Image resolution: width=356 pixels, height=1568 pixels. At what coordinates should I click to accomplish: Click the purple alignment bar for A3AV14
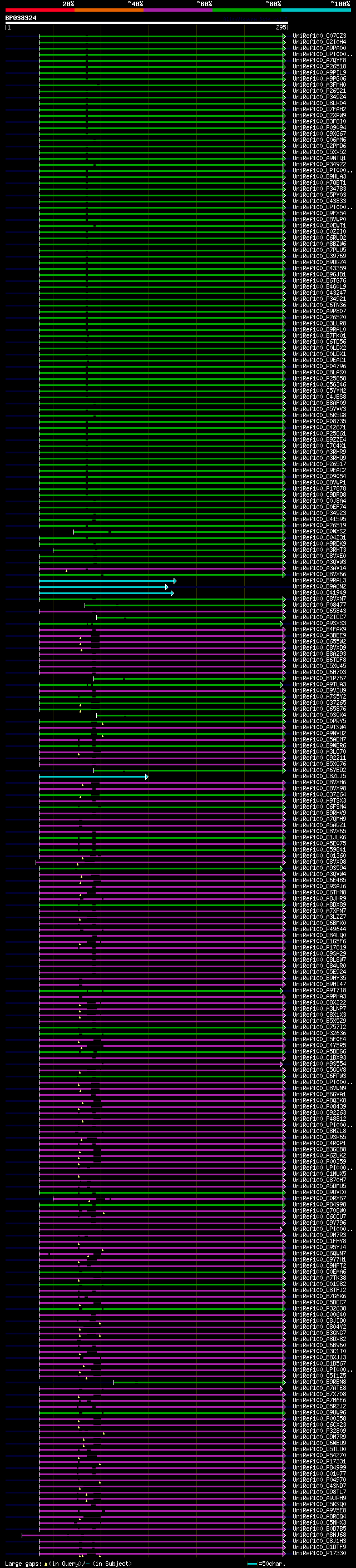[x=162, y=568]
